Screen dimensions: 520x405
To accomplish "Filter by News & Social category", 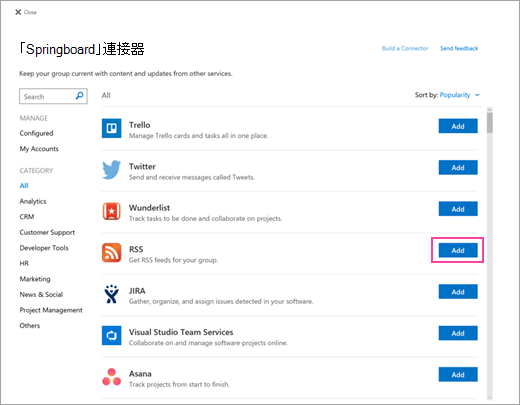I will pos(41,294).
